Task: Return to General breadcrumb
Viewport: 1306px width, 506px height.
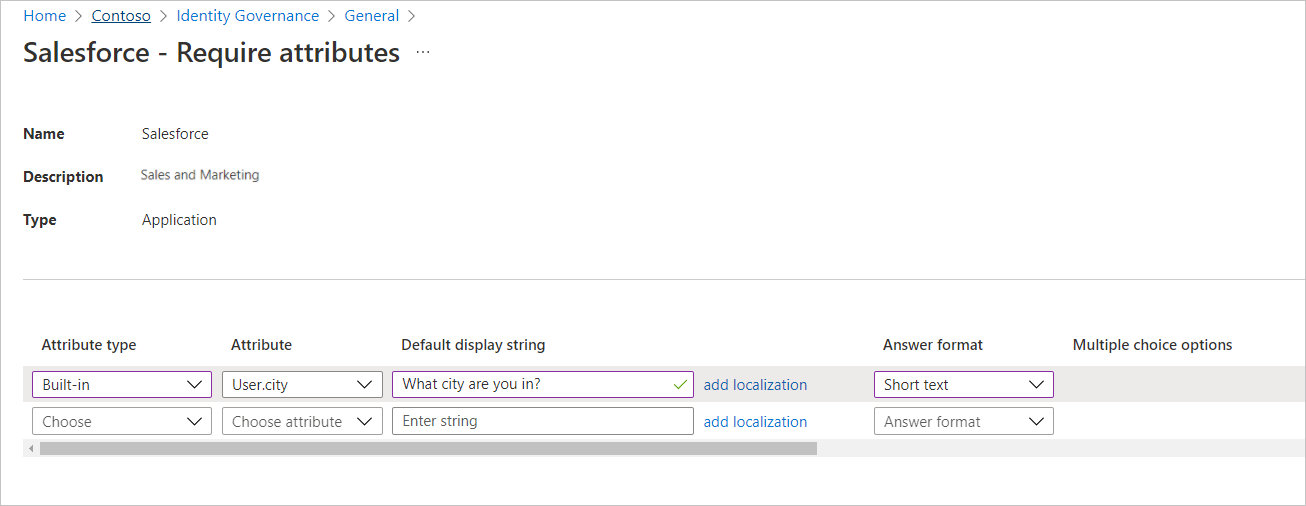Action: point(371,16)
